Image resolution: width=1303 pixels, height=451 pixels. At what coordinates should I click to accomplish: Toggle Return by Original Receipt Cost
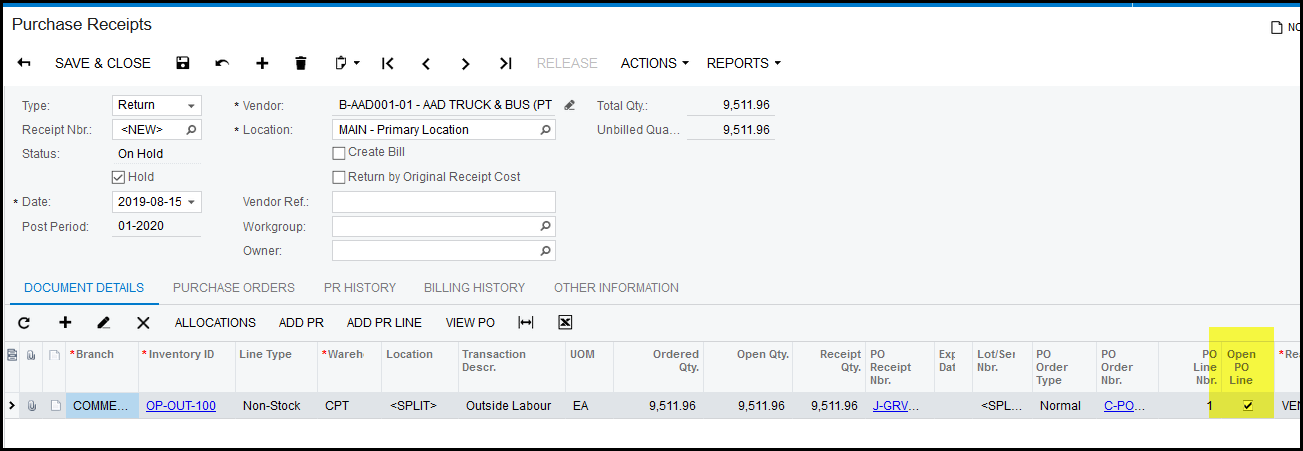click(339, 177)
